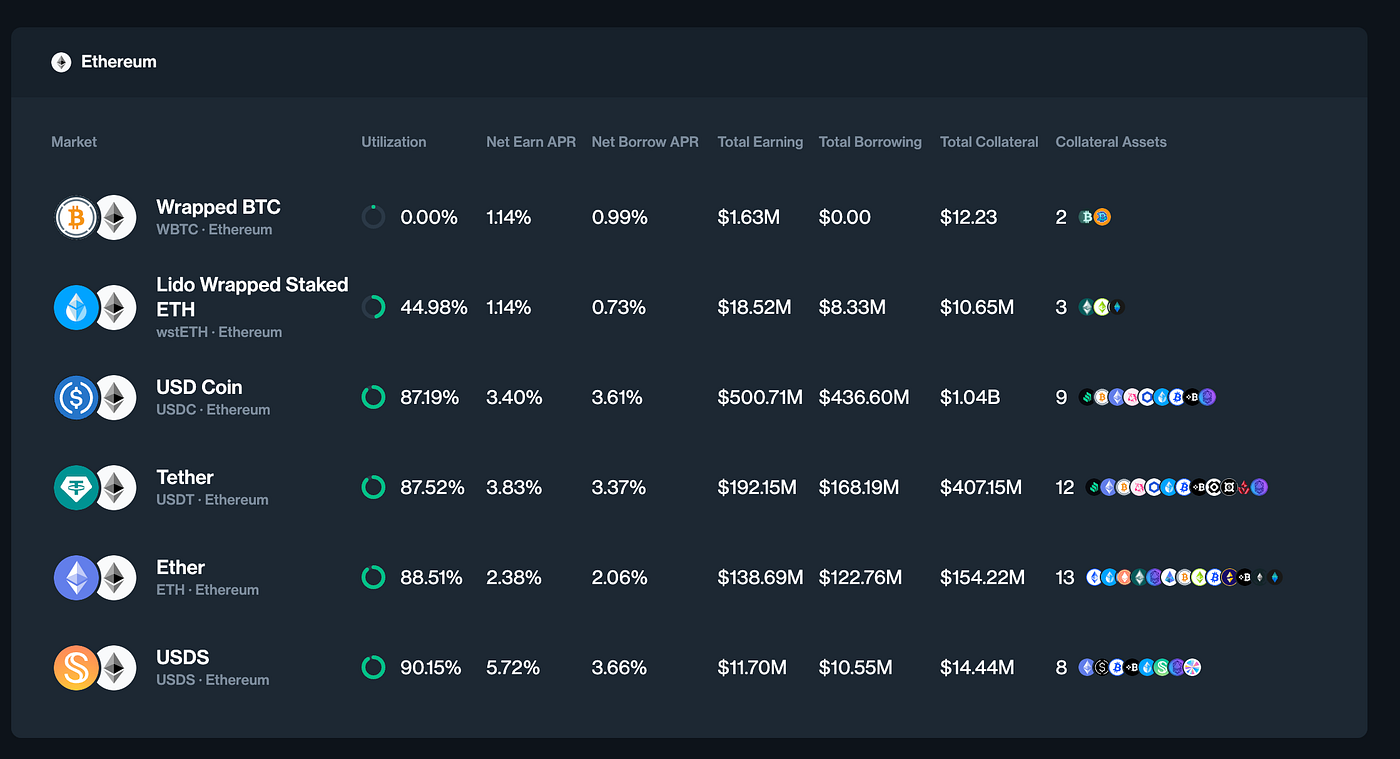Screen dimensions: 1400x759
Task: Click $14.44M total collateral value
Action: click(977, 667)
